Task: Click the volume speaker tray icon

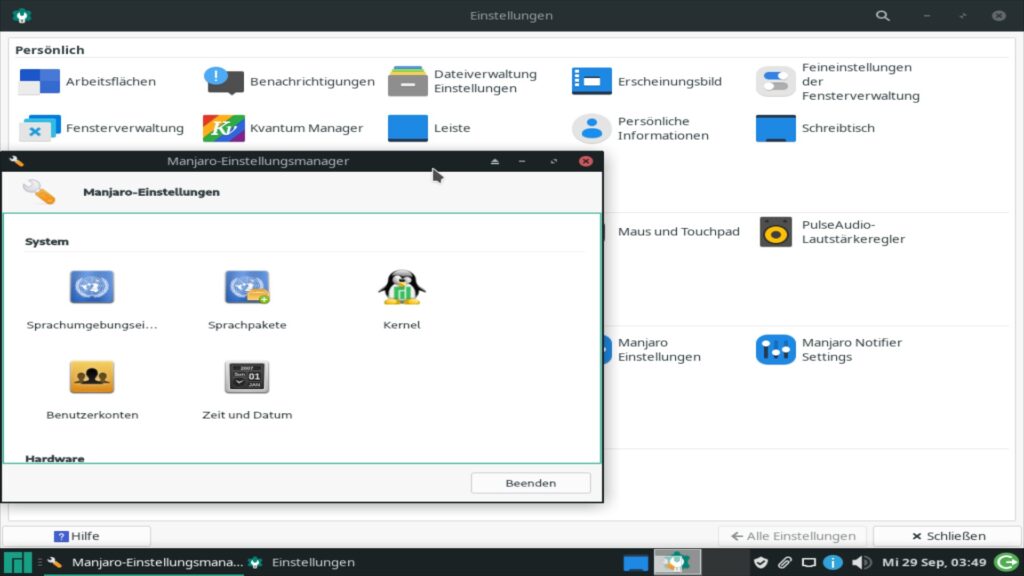Action: point(861,562)
